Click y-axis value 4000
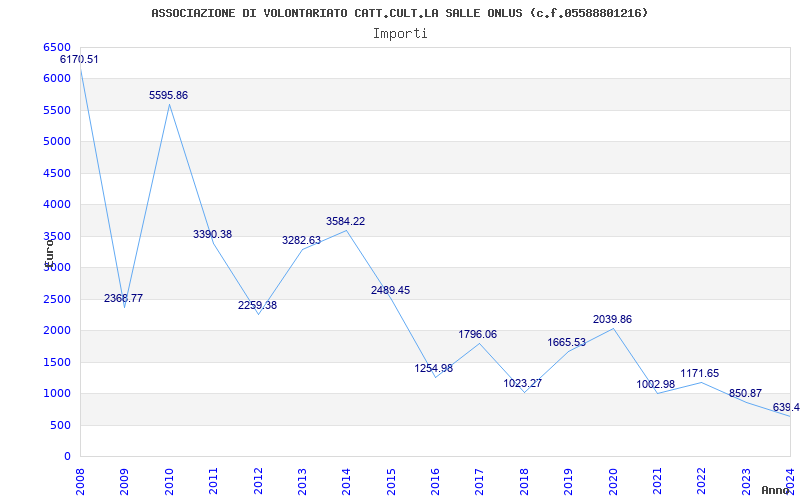800x500 pixels. tap(57, 205)
